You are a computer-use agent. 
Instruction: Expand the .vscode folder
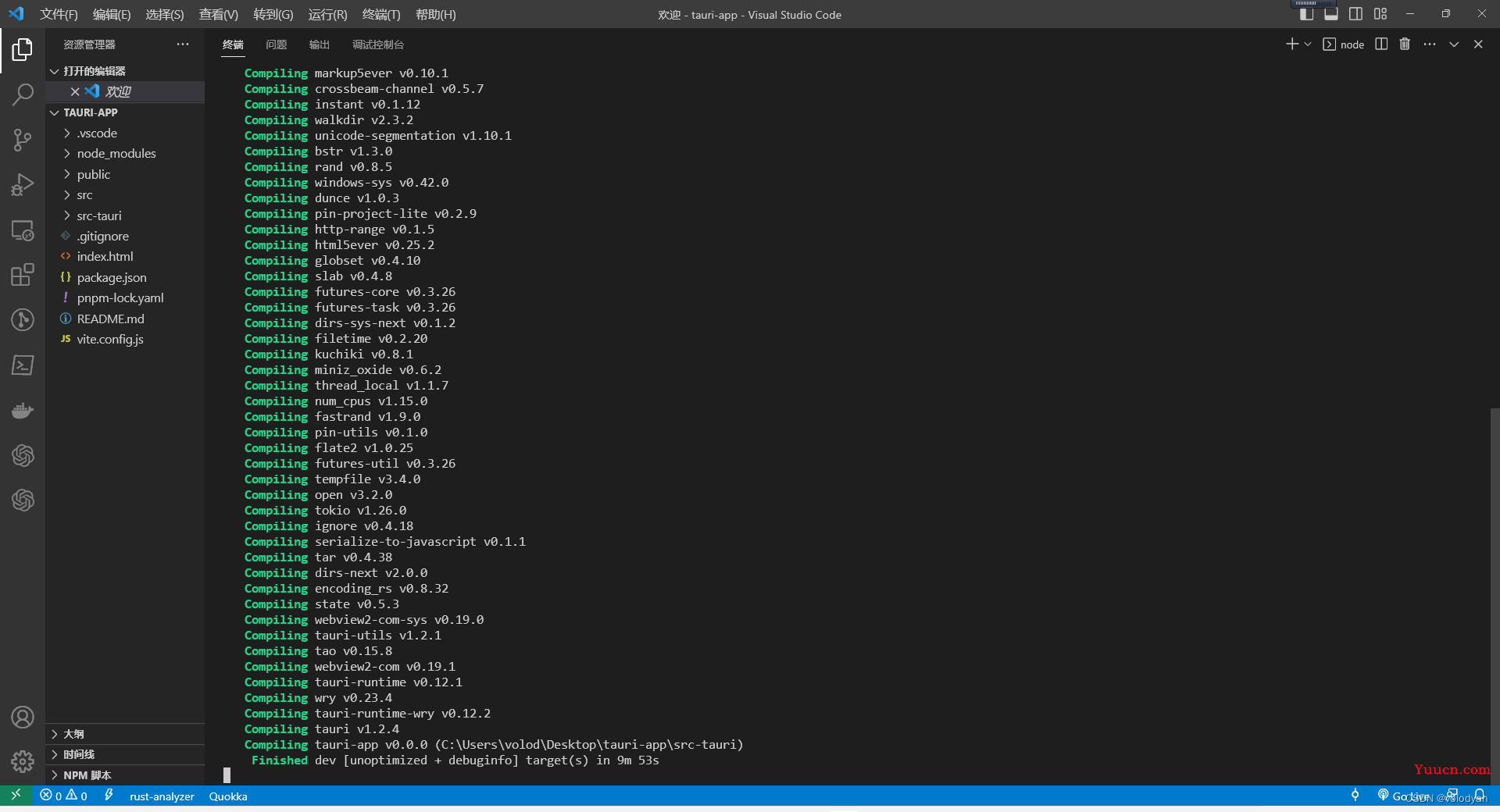(x=125, y=134)
